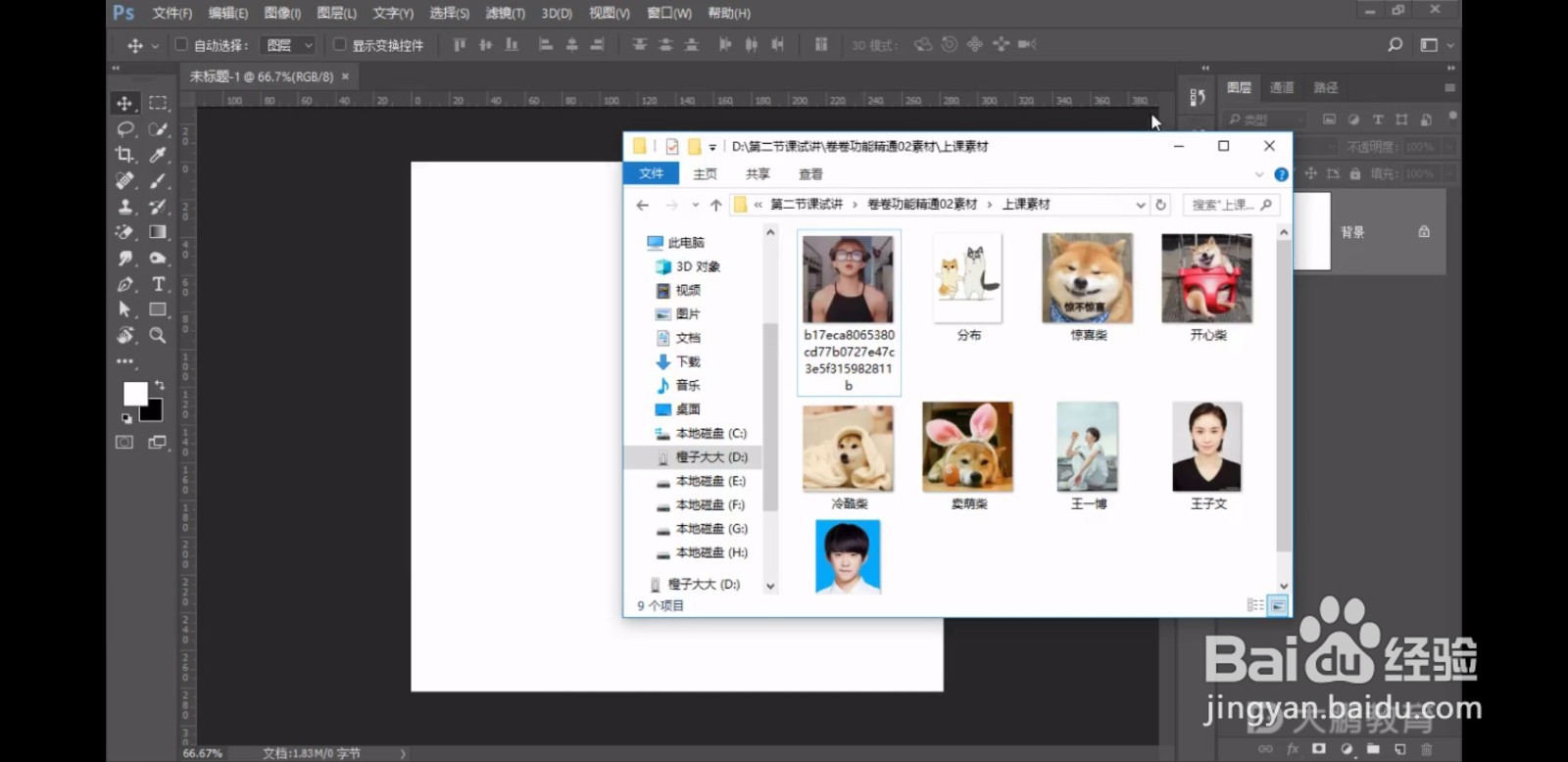Select the Clone Stamp tool
This screenshot has width=1568, height=762.
pyautogui.click(x=124, y=207)
